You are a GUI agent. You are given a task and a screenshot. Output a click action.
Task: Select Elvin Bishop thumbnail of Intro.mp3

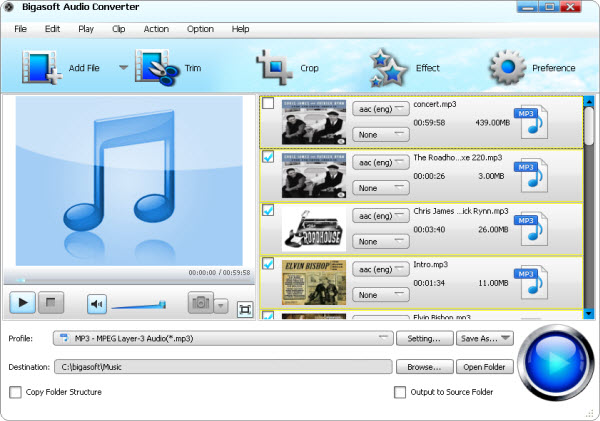(314, 282)
